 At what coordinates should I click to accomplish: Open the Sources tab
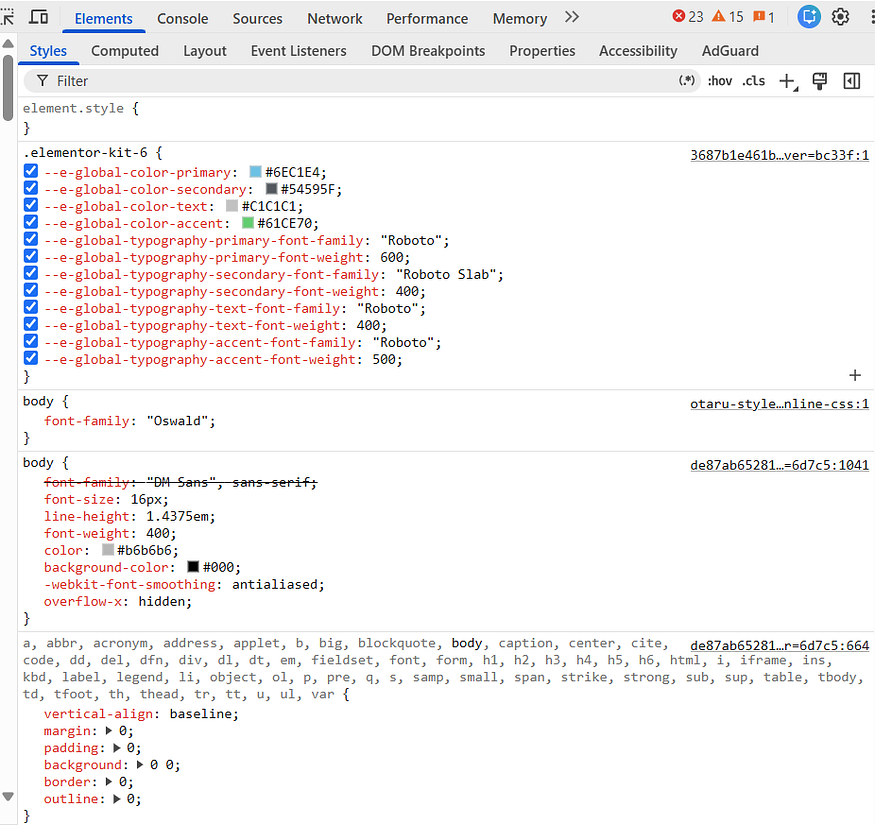pyautogui.click(x=257, y=18)
